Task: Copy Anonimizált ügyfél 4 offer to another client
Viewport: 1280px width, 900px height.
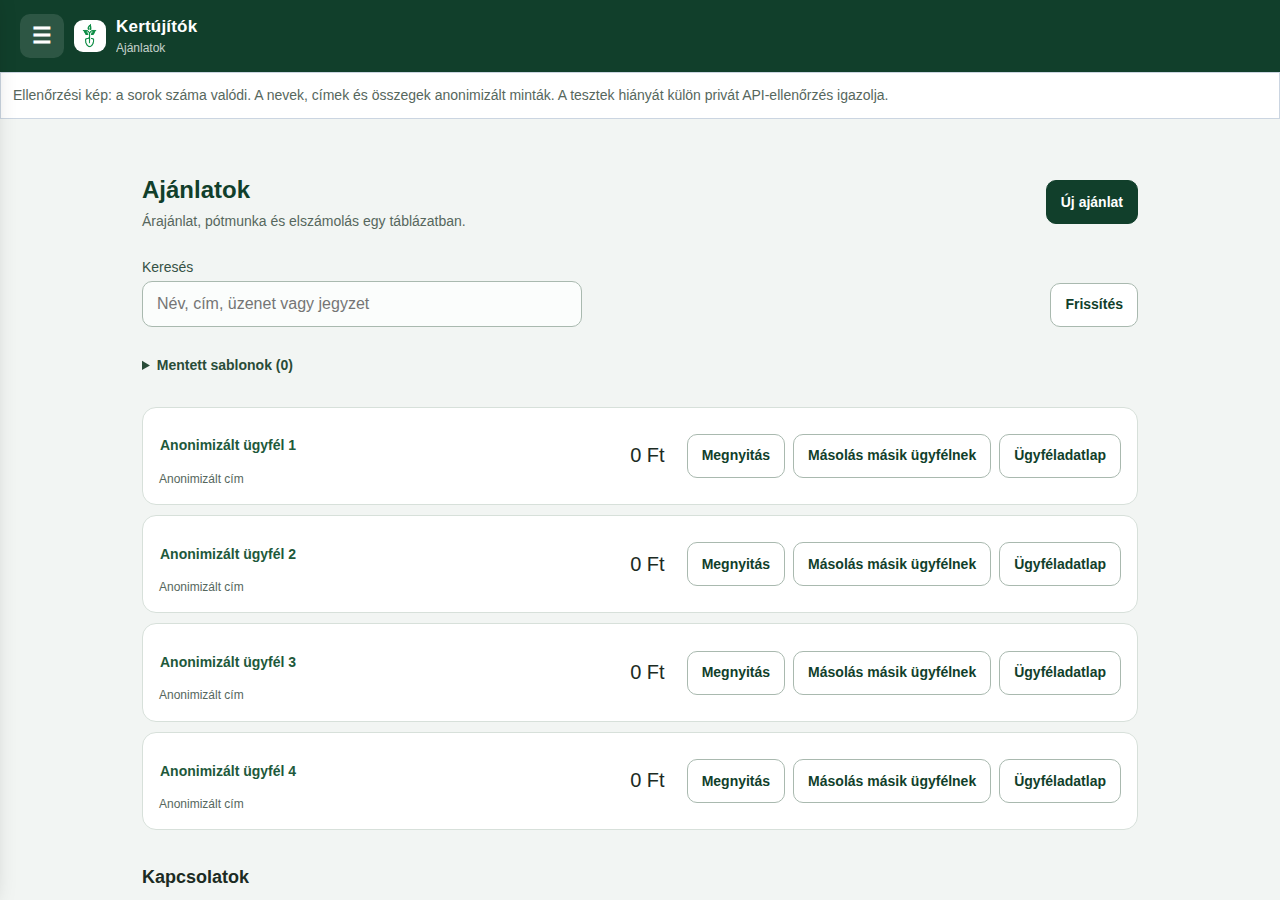Action: pyautogui.click(x=892, y=781)
